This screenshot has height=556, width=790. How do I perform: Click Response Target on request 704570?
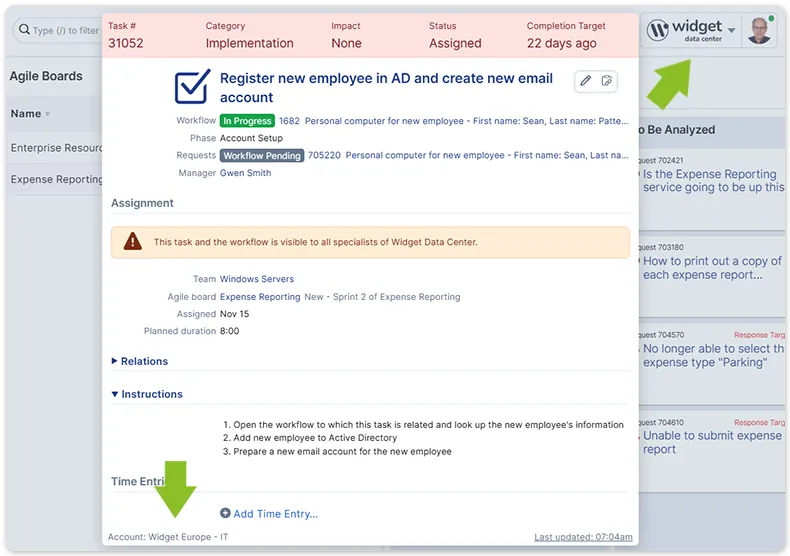(x=759, y=335)
